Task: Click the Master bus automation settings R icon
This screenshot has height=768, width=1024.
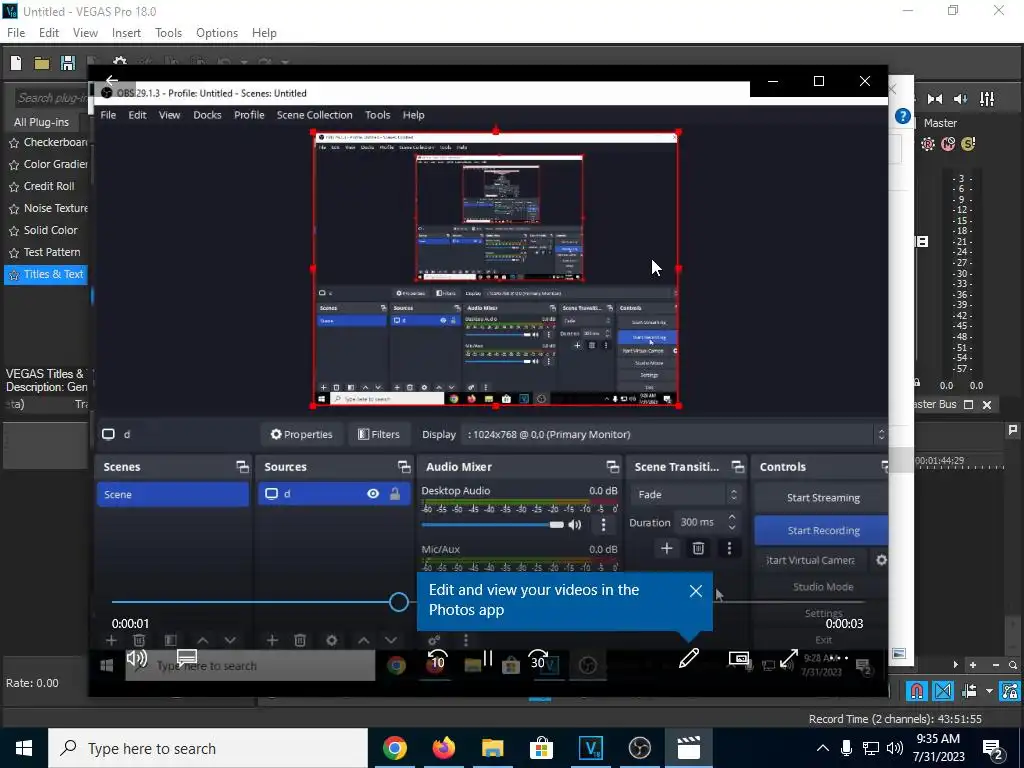Action: [928, 144]
